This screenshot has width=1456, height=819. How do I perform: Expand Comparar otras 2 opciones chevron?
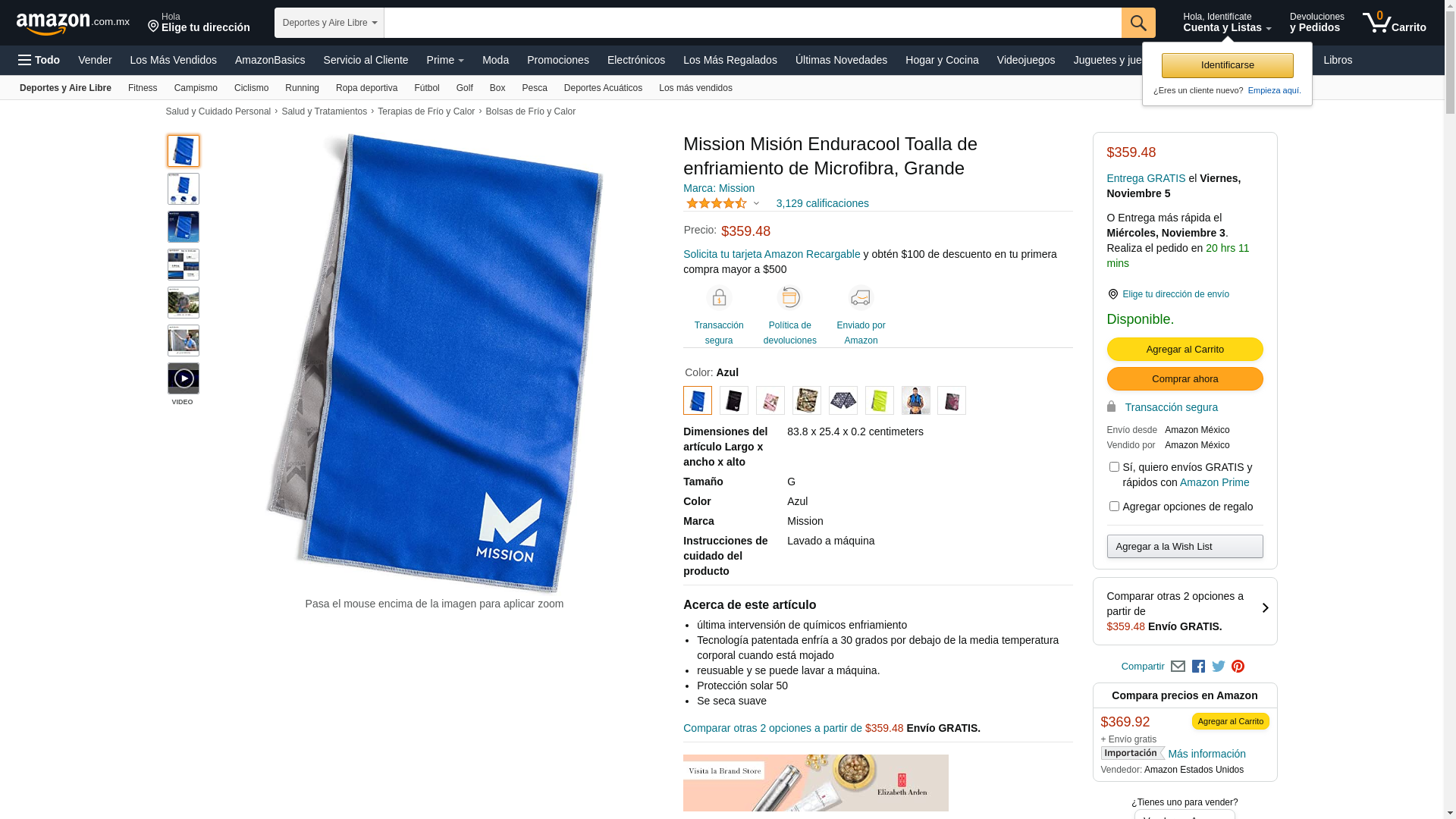[x=1264, y=609]
